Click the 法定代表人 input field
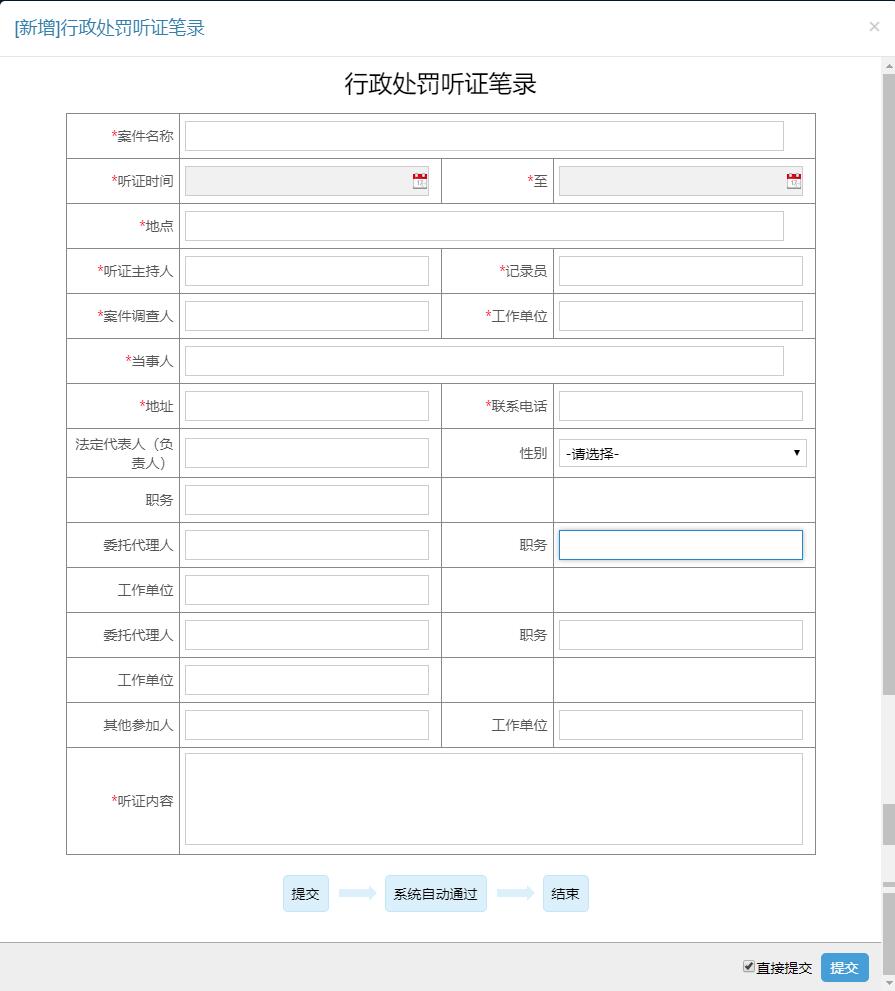895x991 pixels. point(306,453)
